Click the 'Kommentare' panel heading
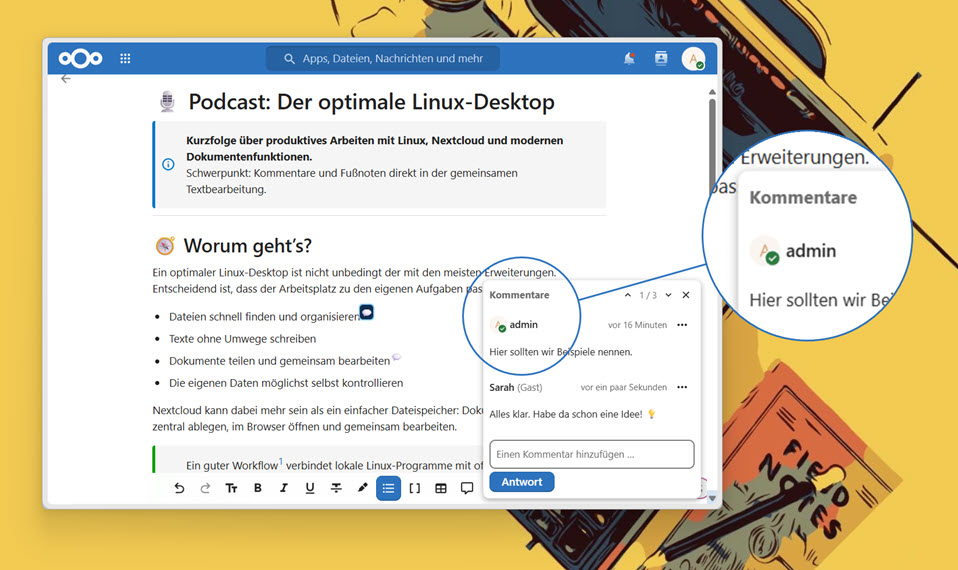 point(519,295)
